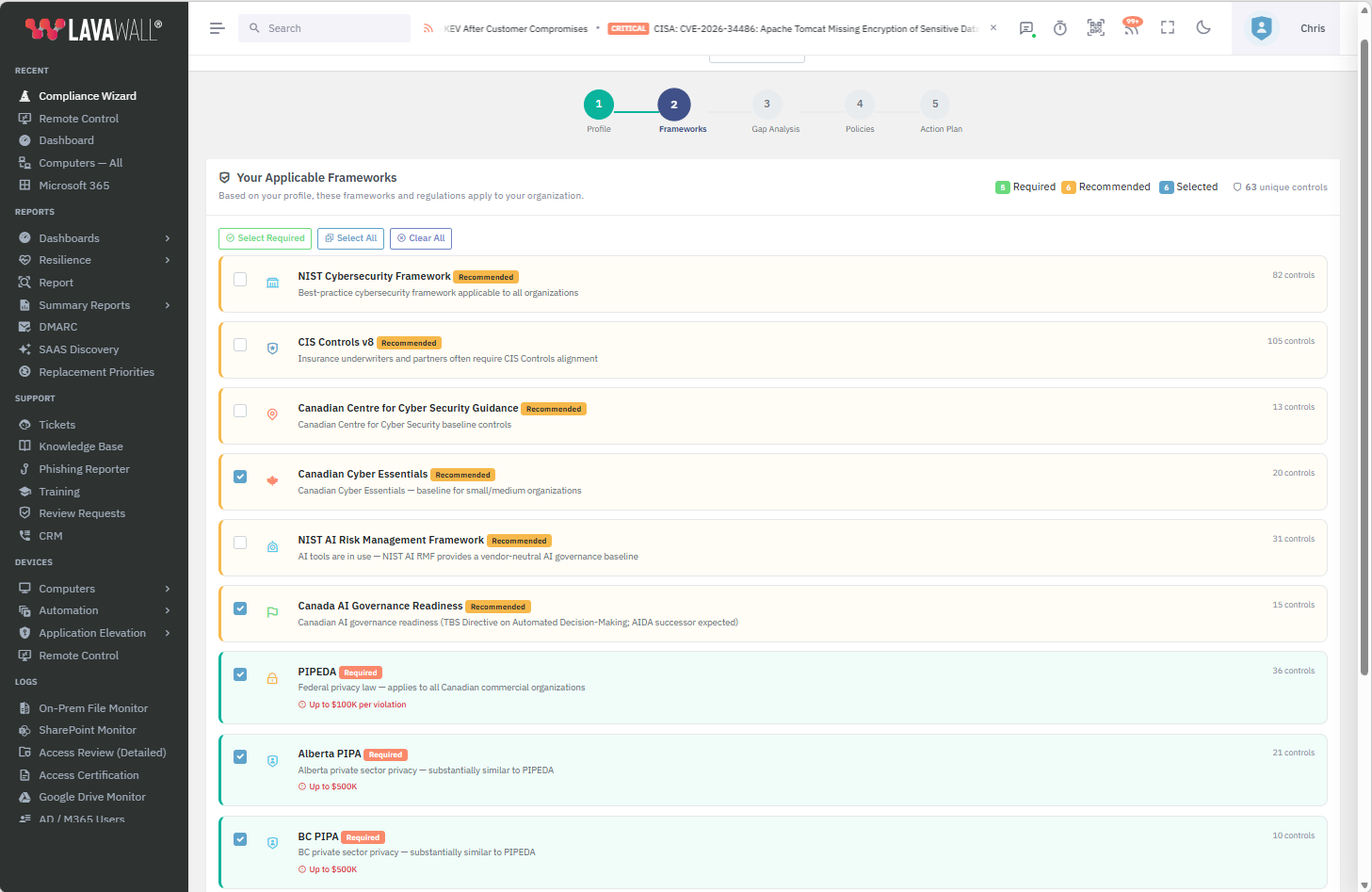1372x892 pixels.
Task: Click the Compliance Wizard sidebar icon
Action: [24, 96]
